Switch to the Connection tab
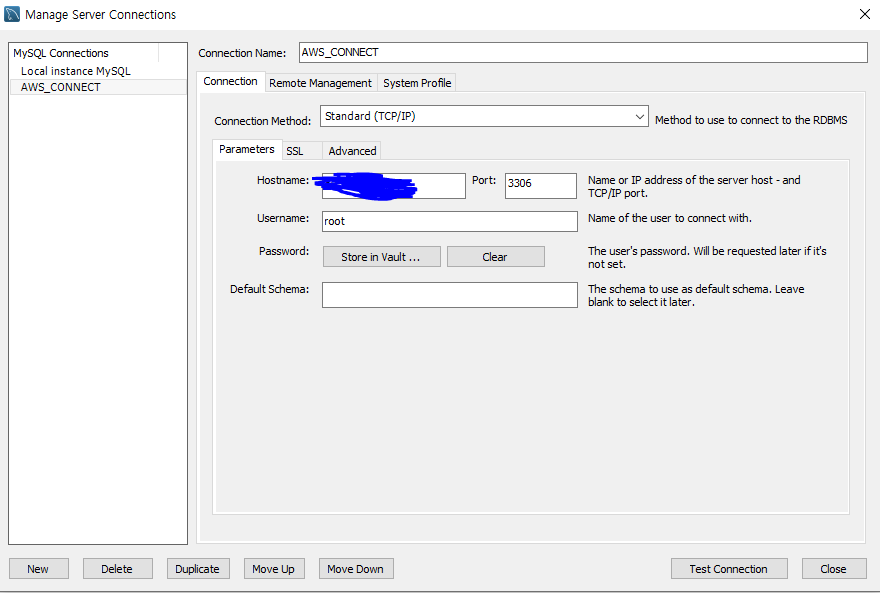This screenshot has height=593, width=880. 230,81
